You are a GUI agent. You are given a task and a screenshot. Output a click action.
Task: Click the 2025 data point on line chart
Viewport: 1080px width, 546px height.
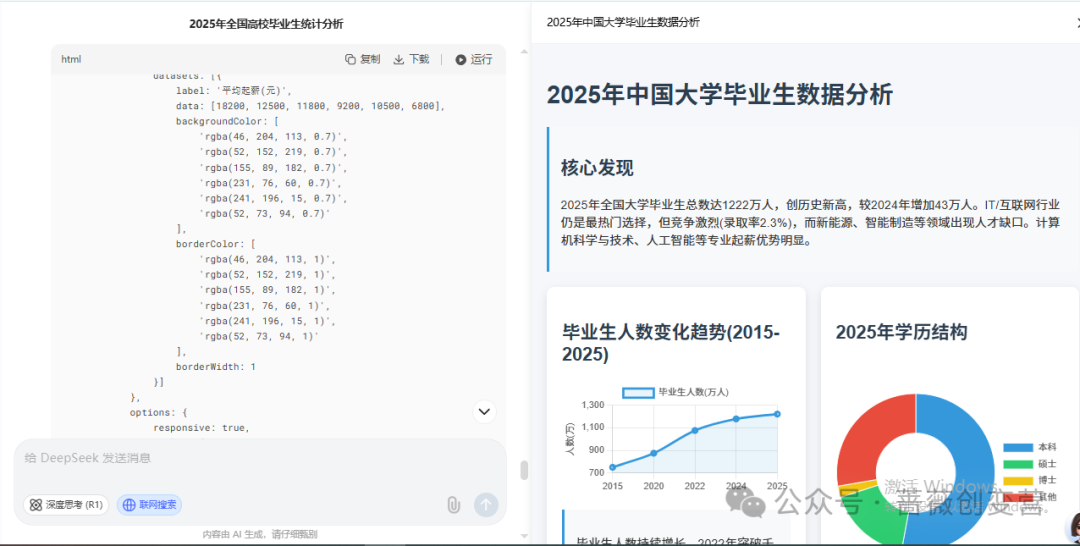tap(777, 414)
